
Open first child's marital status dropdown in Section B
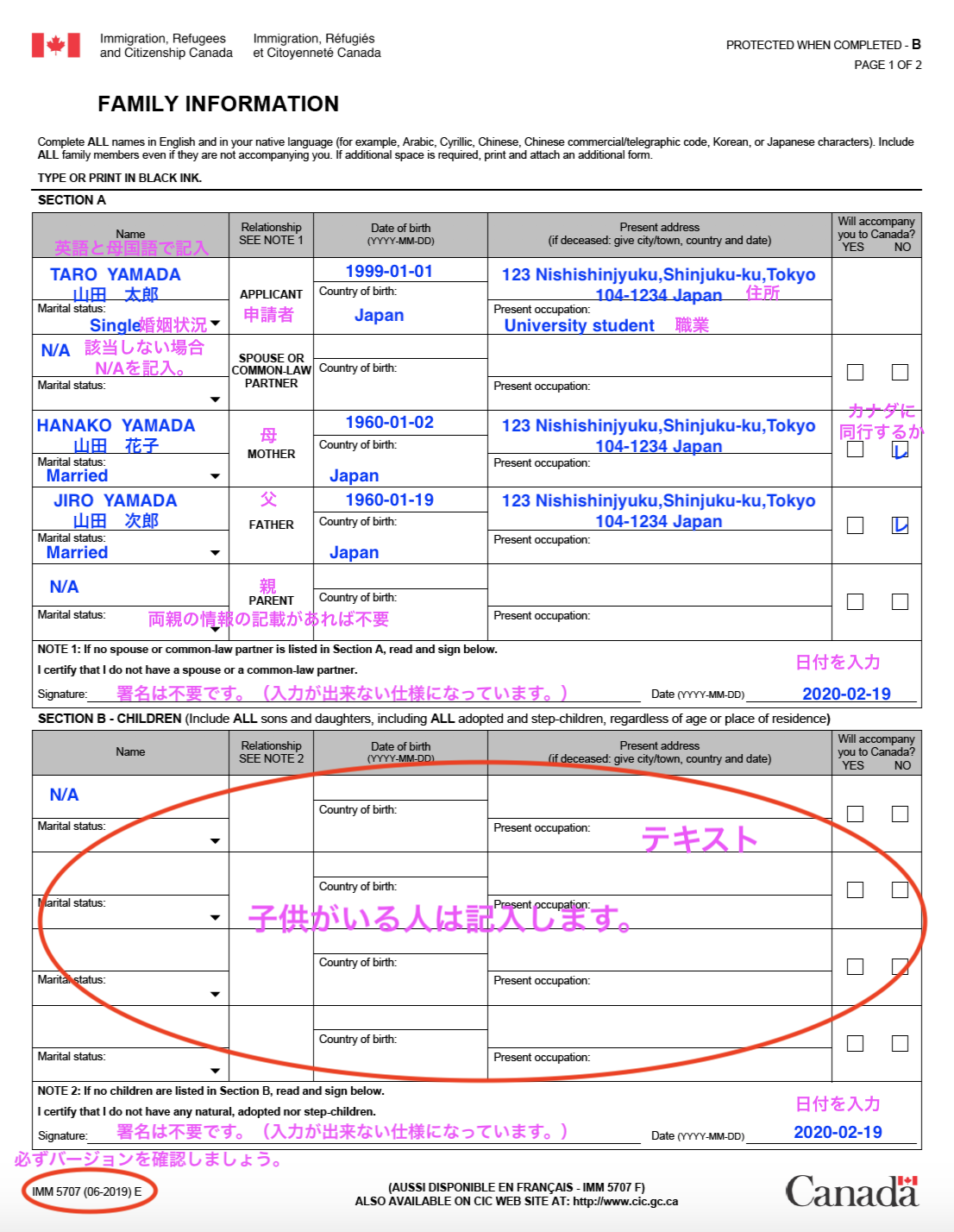tap(215, 841)
